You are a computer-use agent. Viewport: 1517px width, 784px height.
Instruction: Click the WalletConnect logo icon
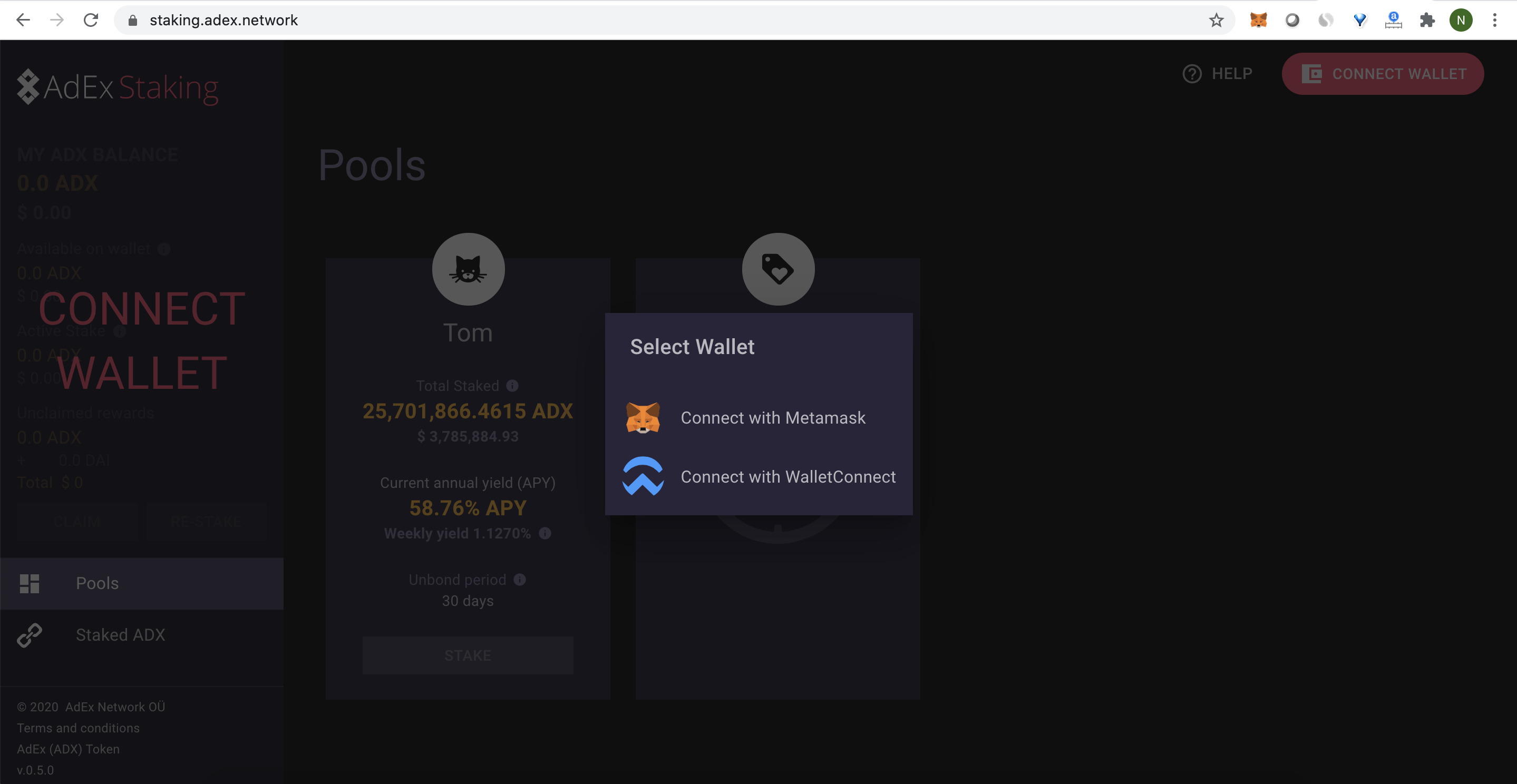pyautogui.click(x=643, y=476)
